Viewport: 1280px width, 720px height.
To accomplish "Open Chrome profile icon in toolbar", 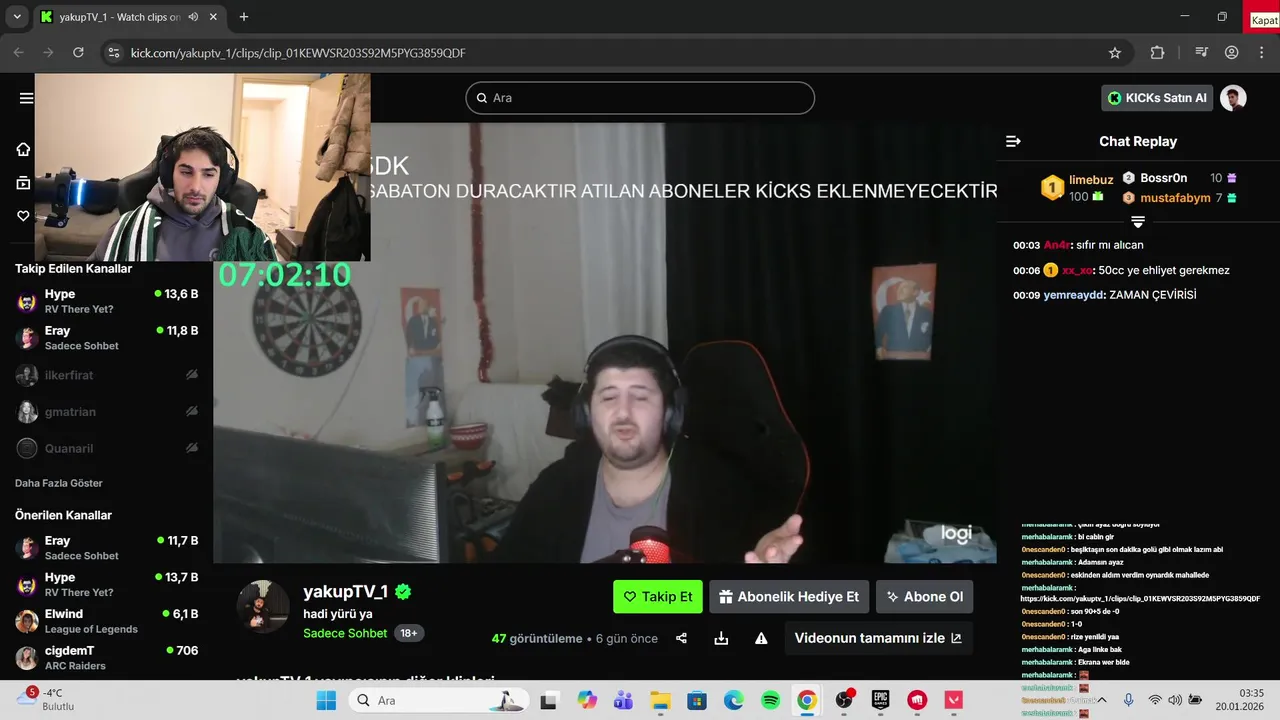I will coord(1231,53).
